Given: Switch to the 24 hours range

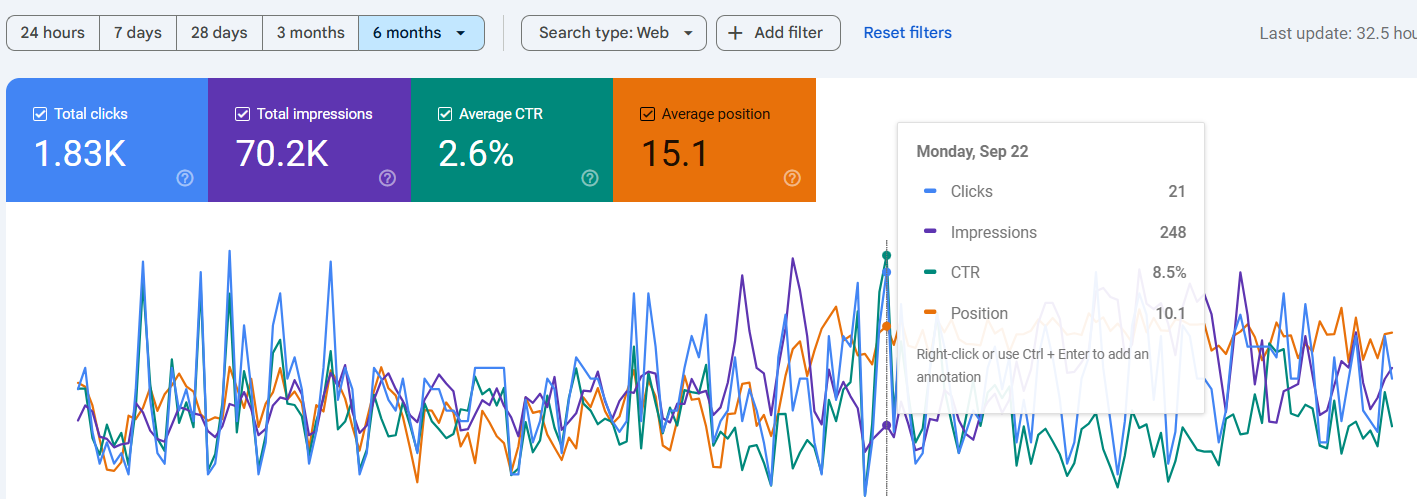Looking at the screenshot, I should tap(52, 33).
